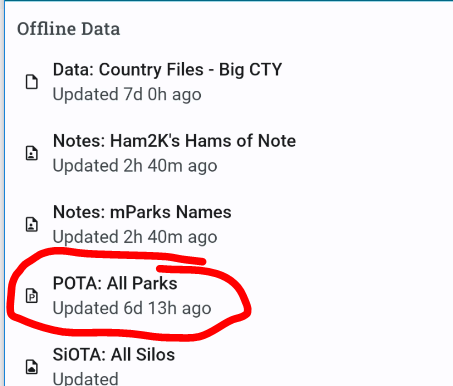
Task: Click the Hams of Note contact-file icon
Action: 32,153
